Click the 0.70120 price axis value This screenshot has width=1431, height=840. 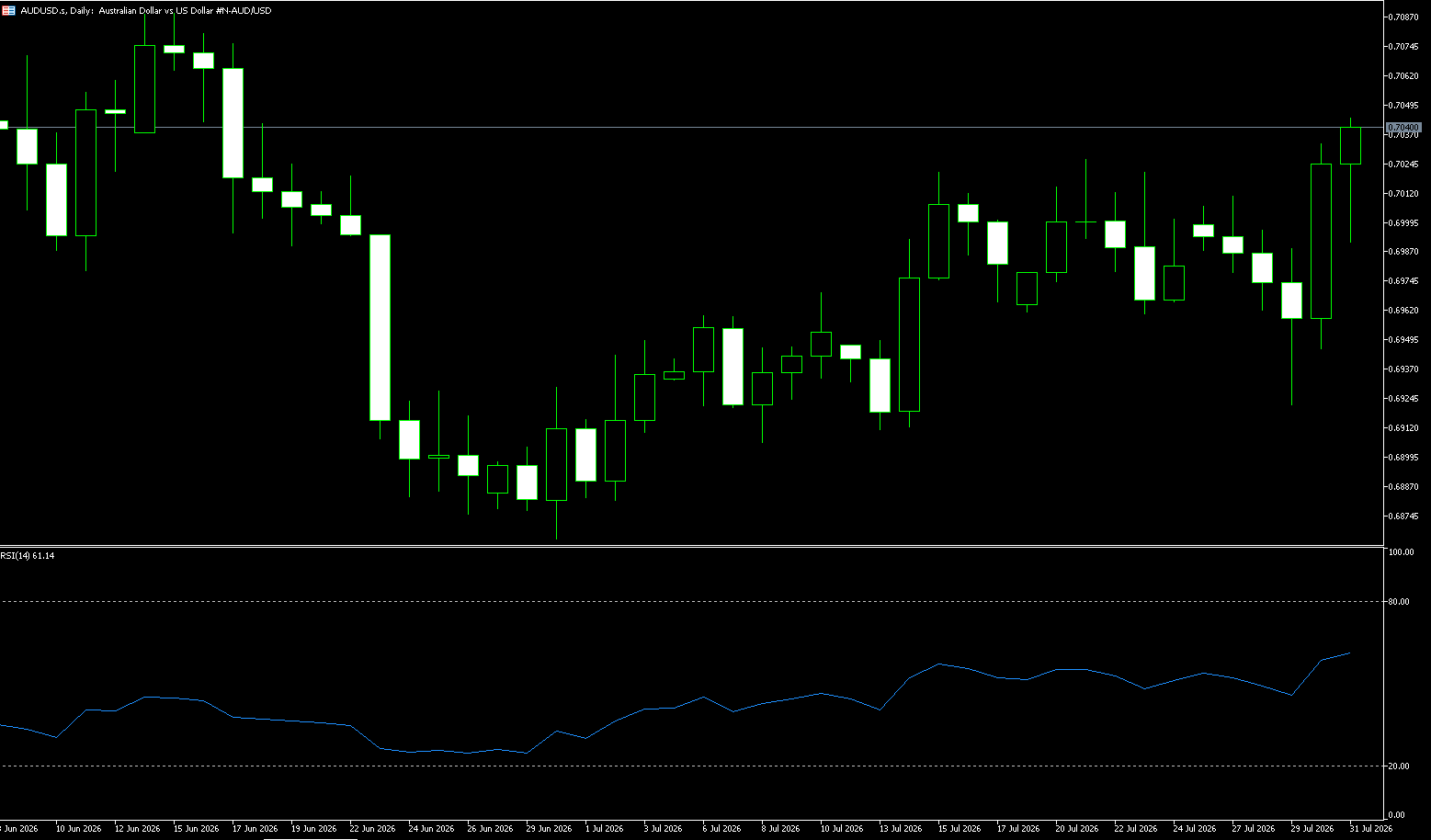[1404, 194]
